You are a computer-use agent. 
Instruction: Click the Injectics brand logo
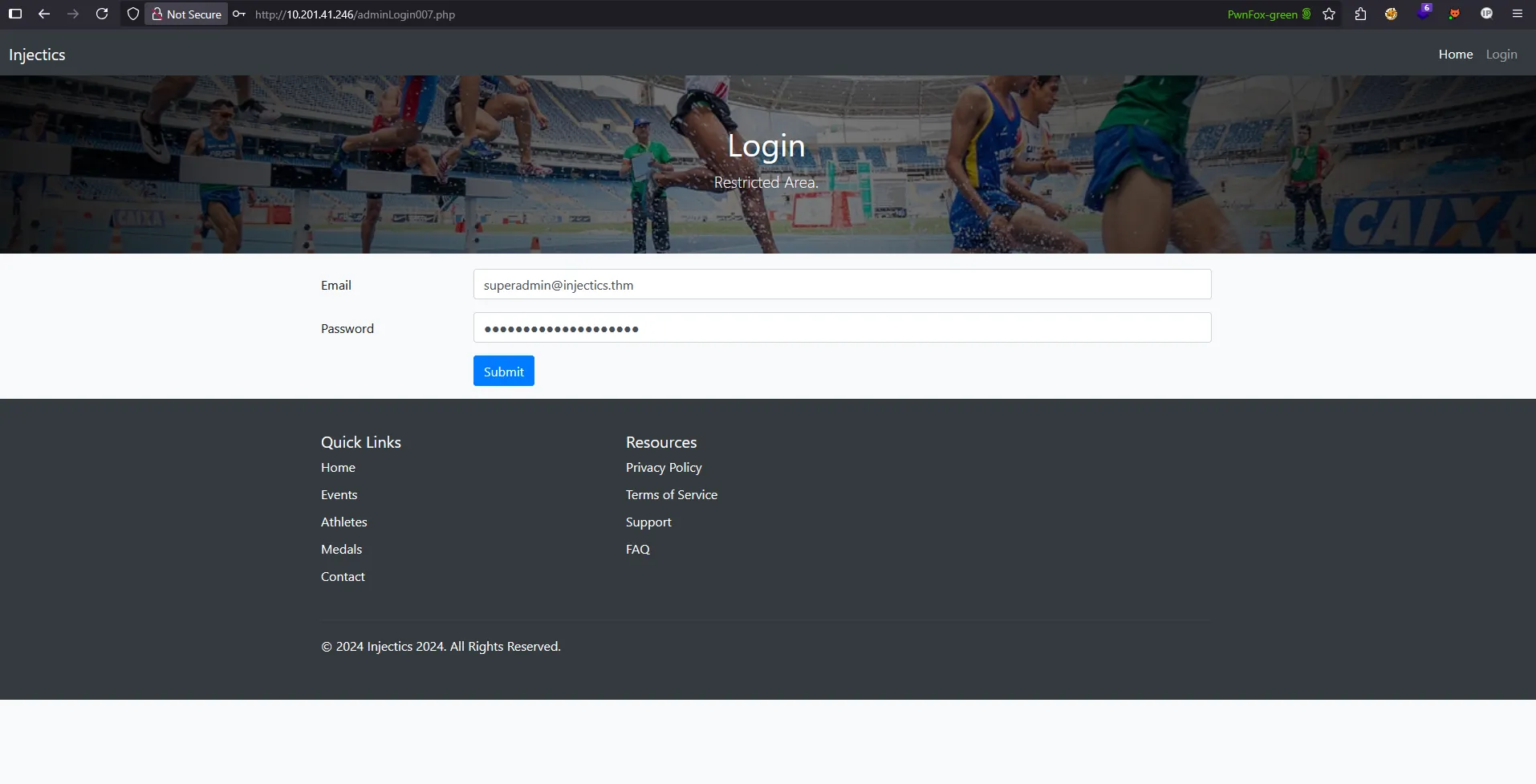tap(36, 54)
